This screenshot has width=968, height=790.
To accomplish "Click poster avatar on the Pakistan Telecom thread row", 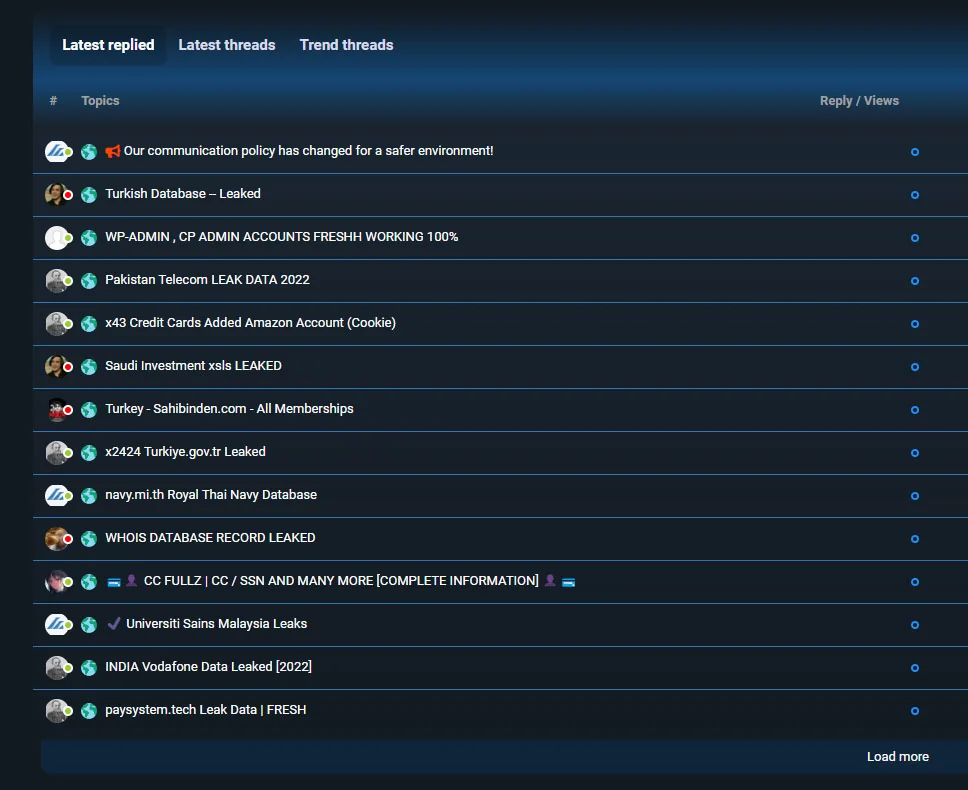I will coord(57,281).
